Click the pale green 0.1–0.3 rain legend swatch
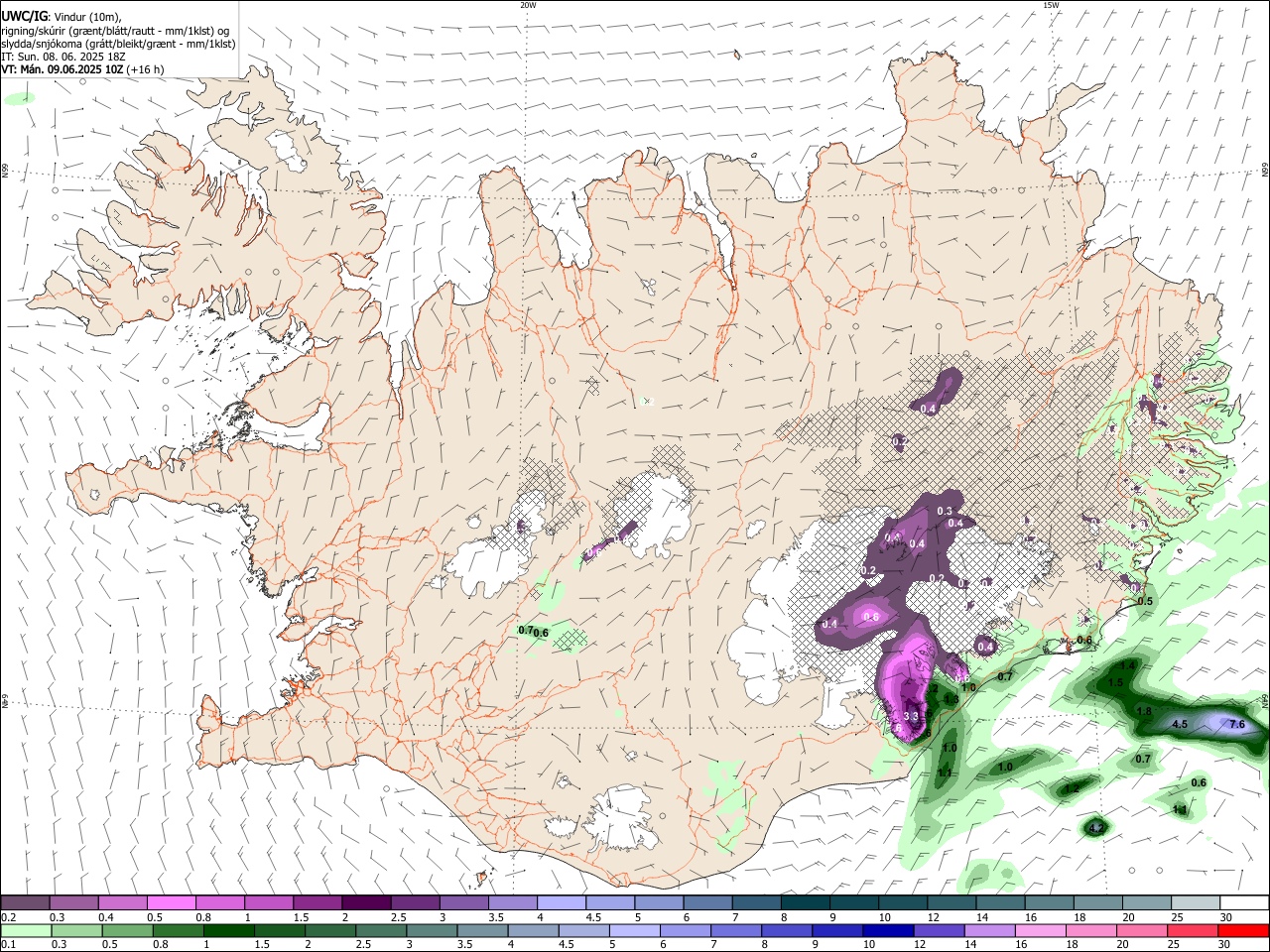The image size is (1270, 952). 25,931
